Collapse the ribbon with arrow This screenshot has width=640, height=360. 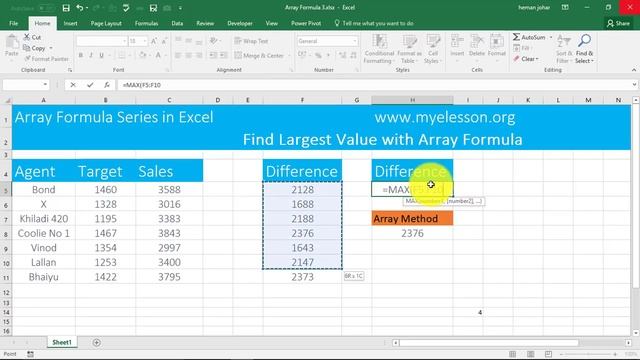(x=634, y=70)
